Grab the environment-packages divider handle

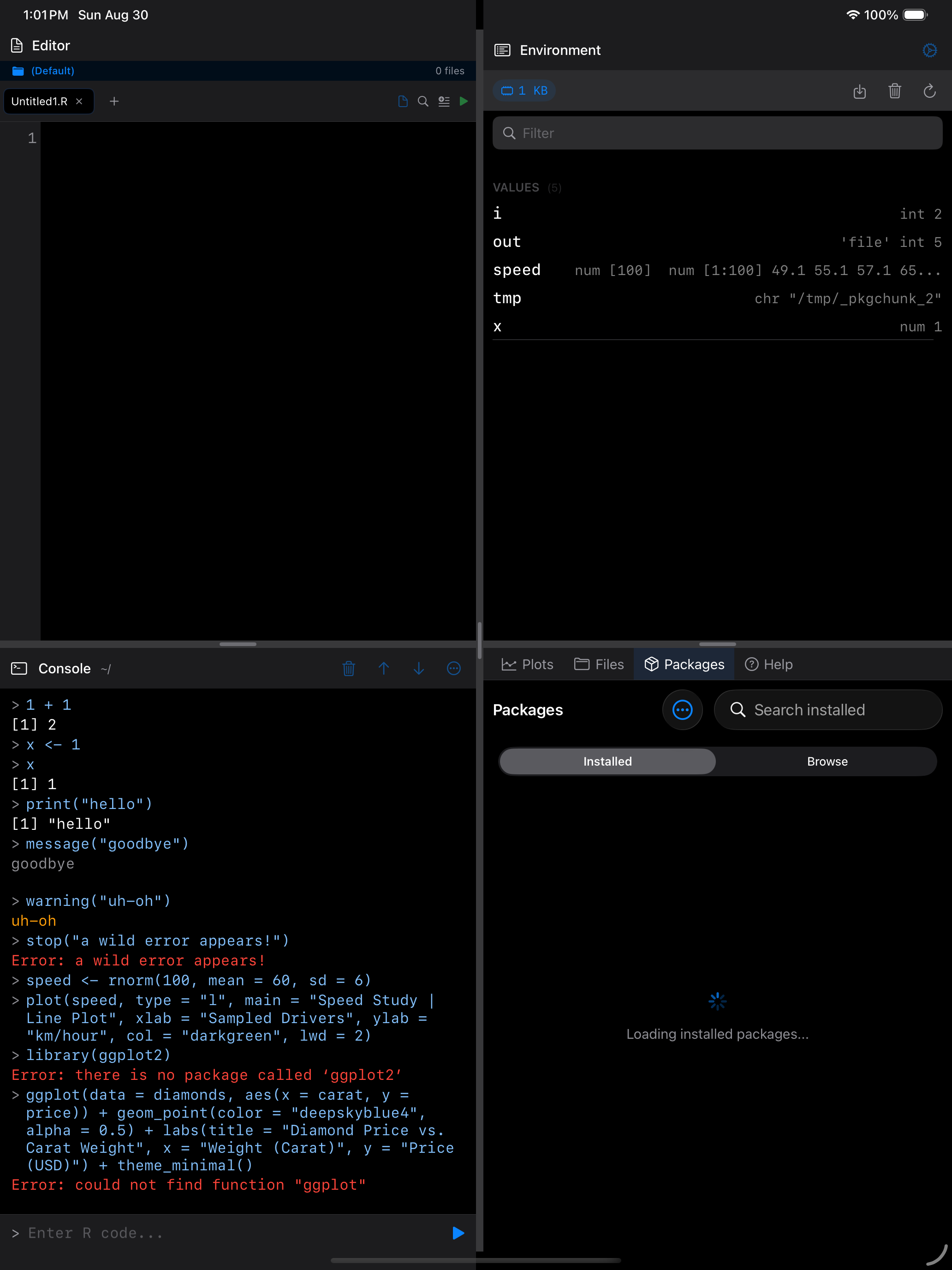tap(717, 644)
